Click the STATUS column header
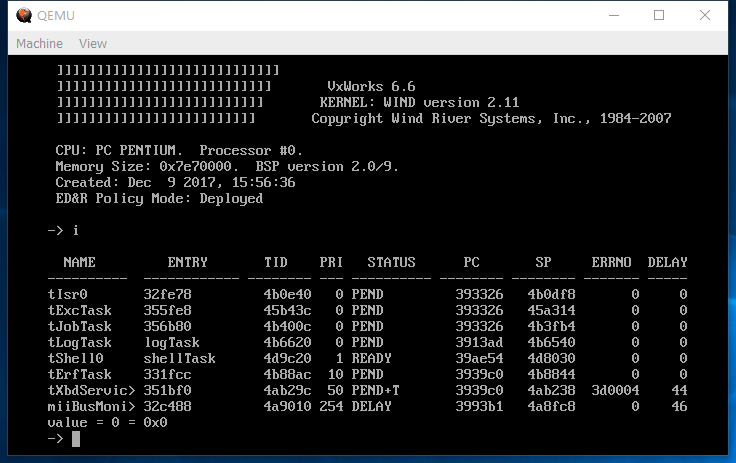This screenshot has height=463, width=736. tap(391, 262)
